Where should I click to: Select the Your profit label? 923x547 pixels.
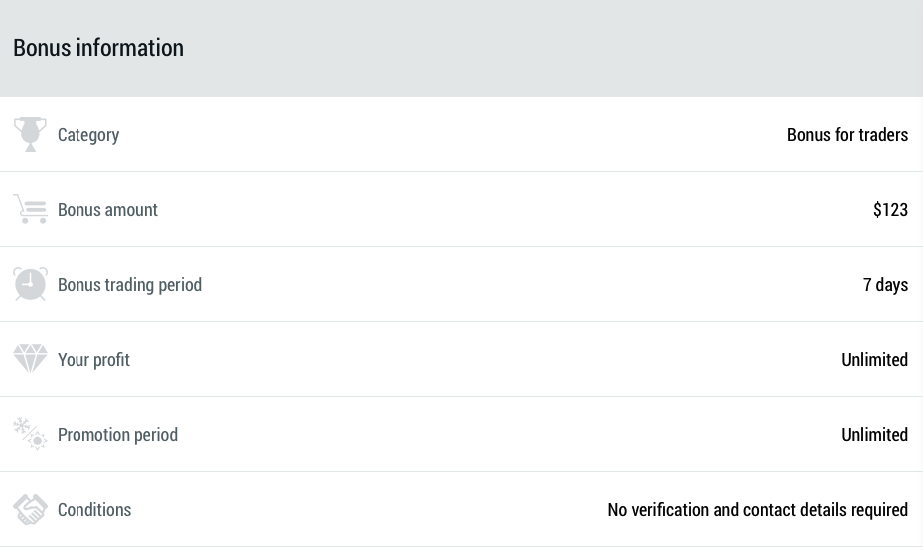pos(94,360)
